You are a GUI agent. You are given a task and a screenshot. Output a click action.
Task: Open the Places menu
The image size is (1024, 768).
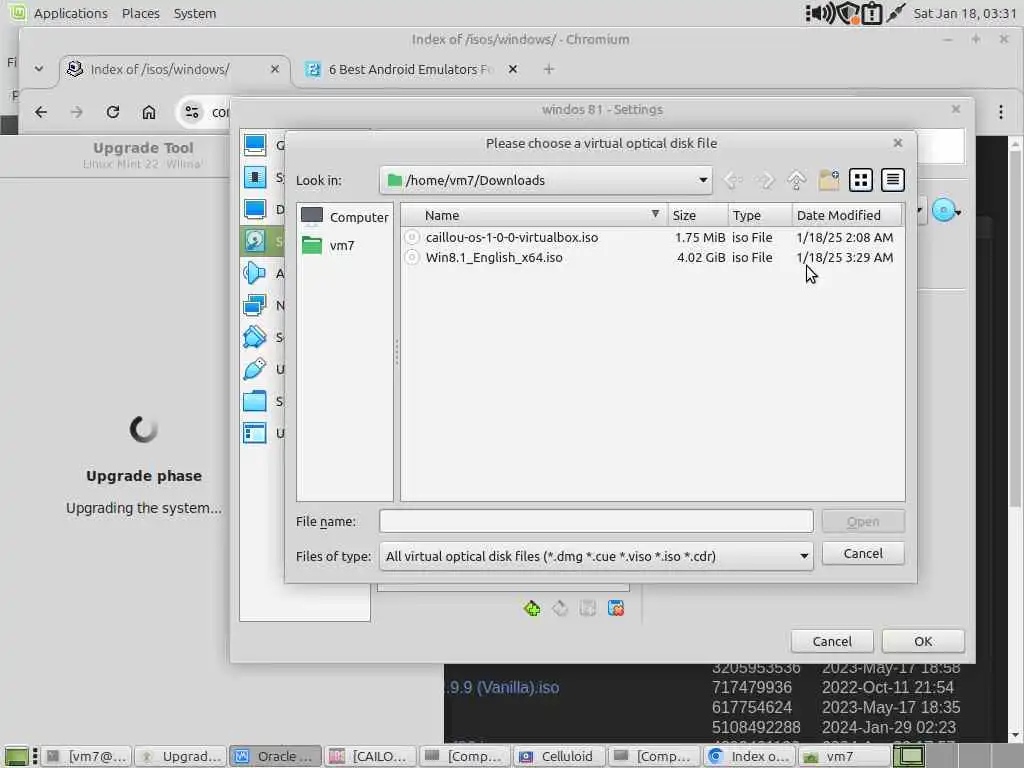(x=140, y=13)
